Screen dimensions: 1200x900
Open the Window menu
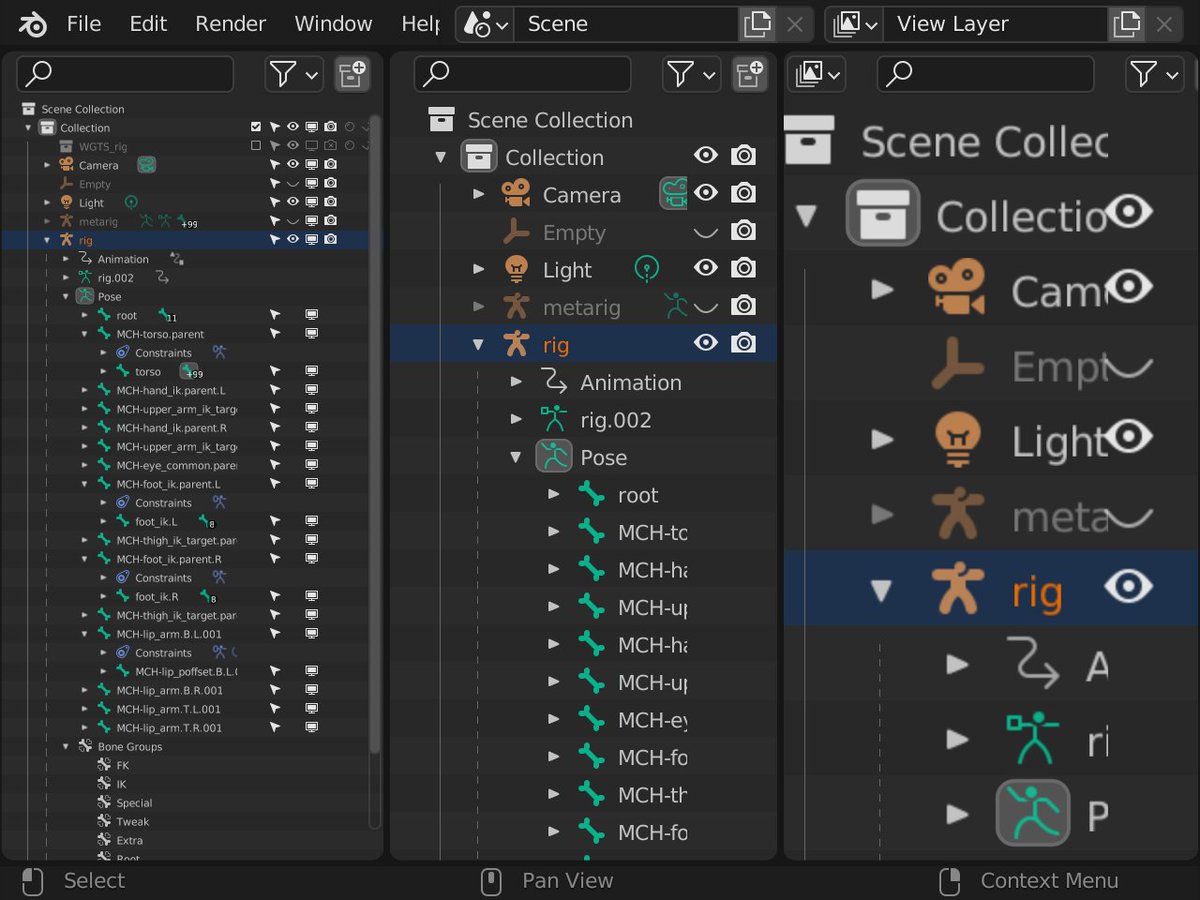333,24
